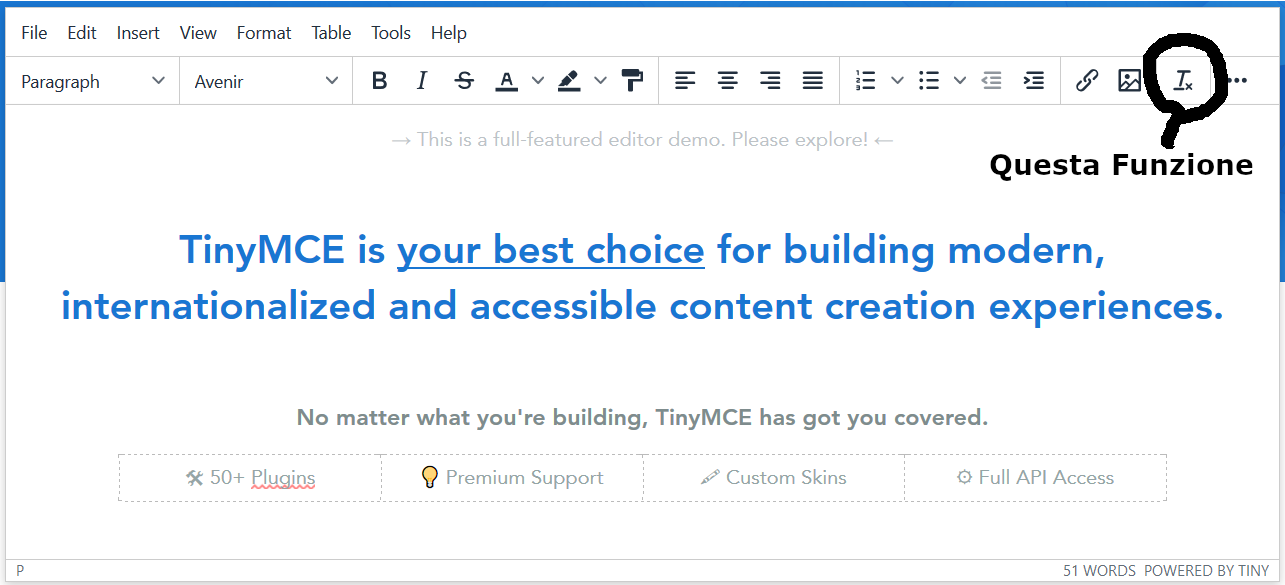Viewport: 1285px width, 585px height.
Task: Show more toolbar options
Action: pos(1237,81)
